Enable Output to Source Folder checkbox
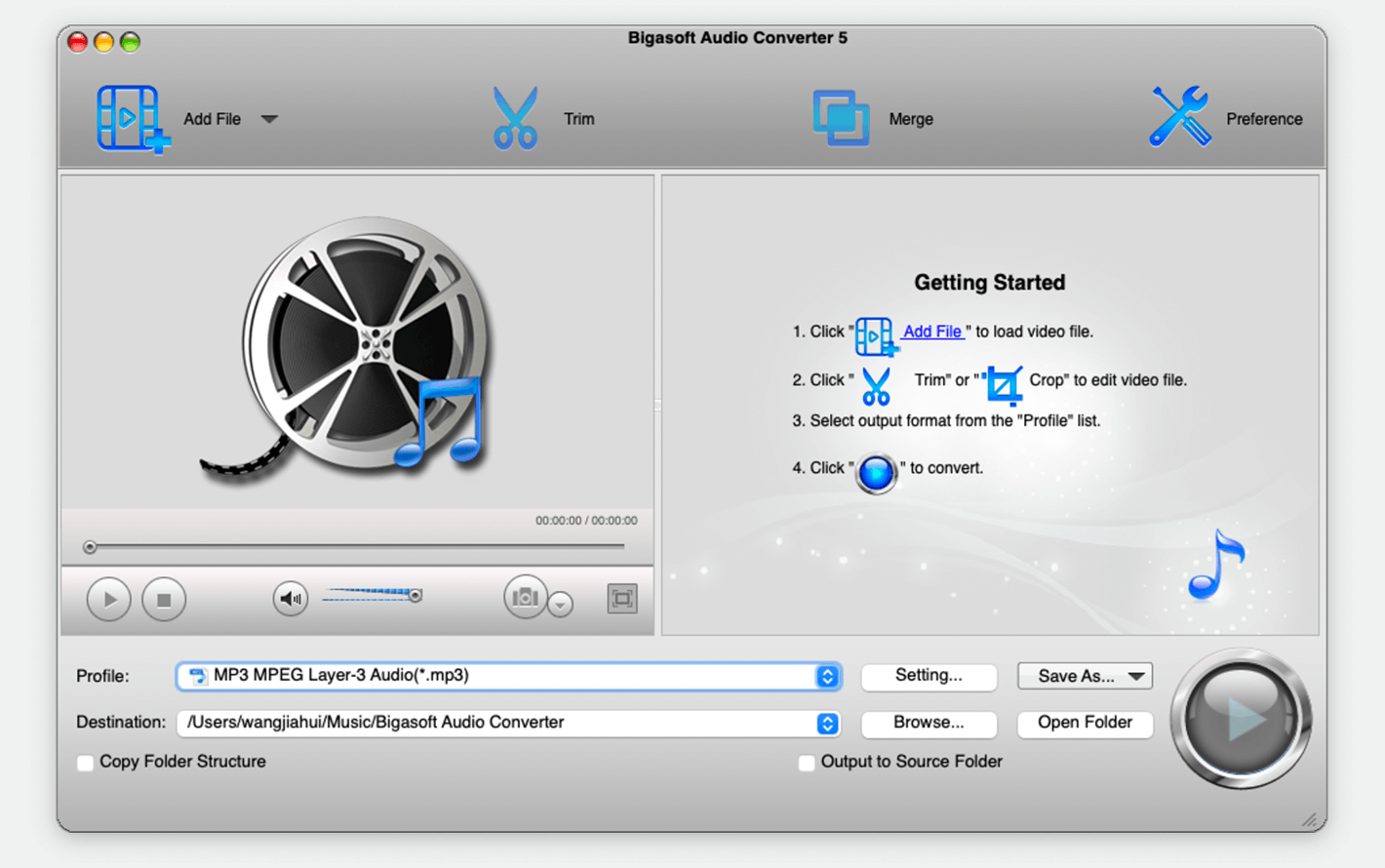Screen dimensions: 1385x868 coord(807,763)
